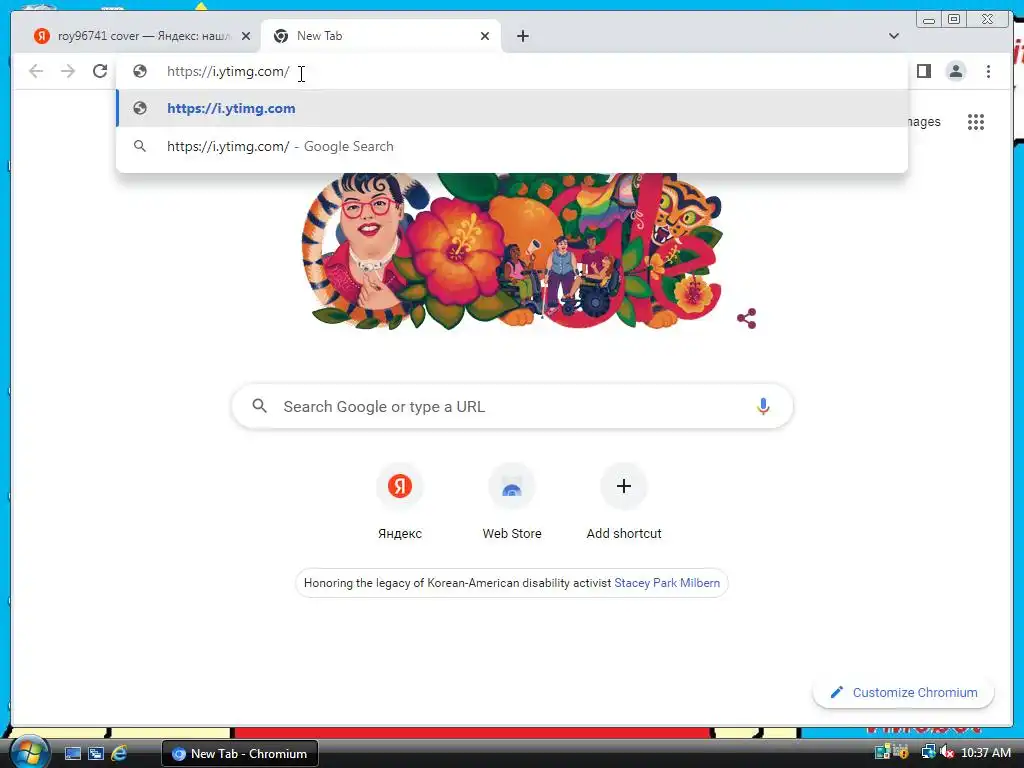Click the browser forward arrow
This screenshot has width=1024, height=768.
[x=68, y=71]
